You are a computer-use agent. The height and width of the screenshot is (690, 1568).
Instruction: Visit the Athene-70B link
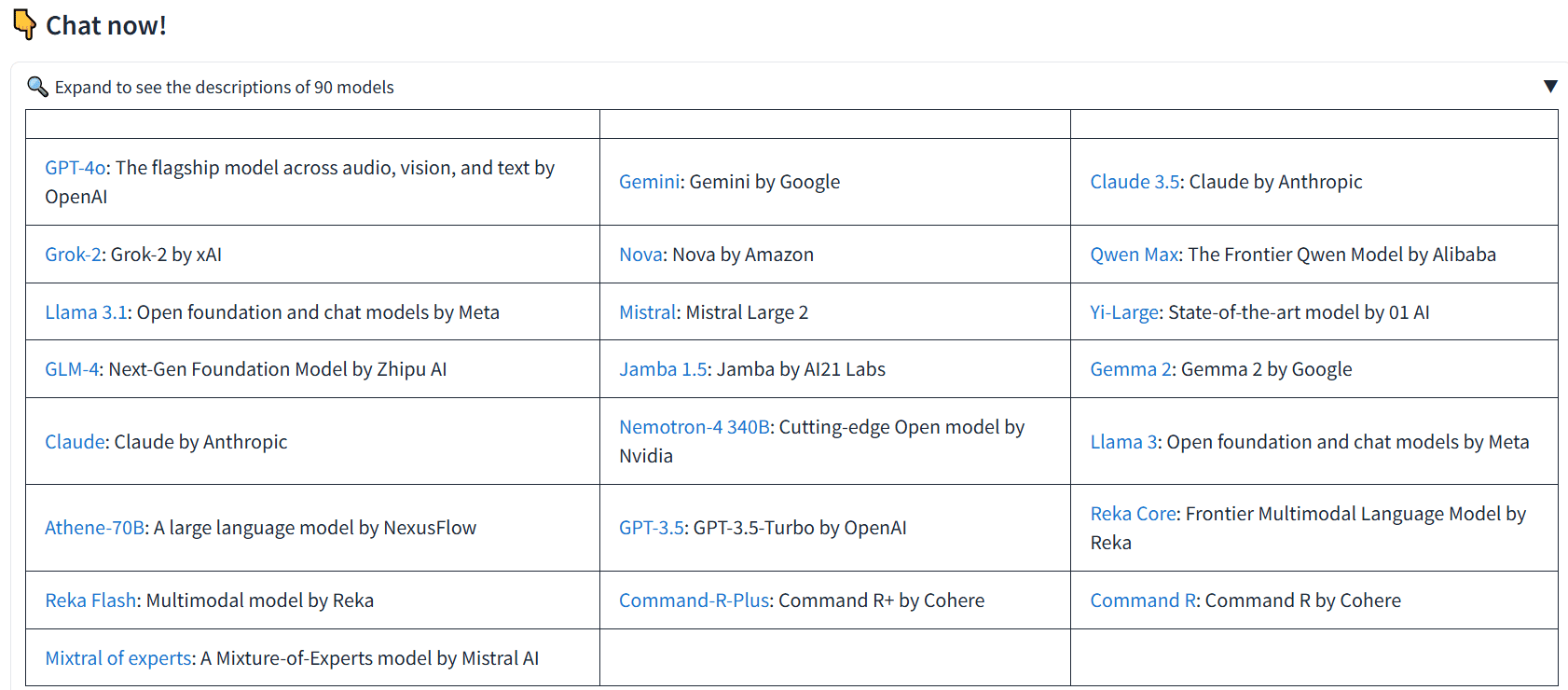(94, 528)
